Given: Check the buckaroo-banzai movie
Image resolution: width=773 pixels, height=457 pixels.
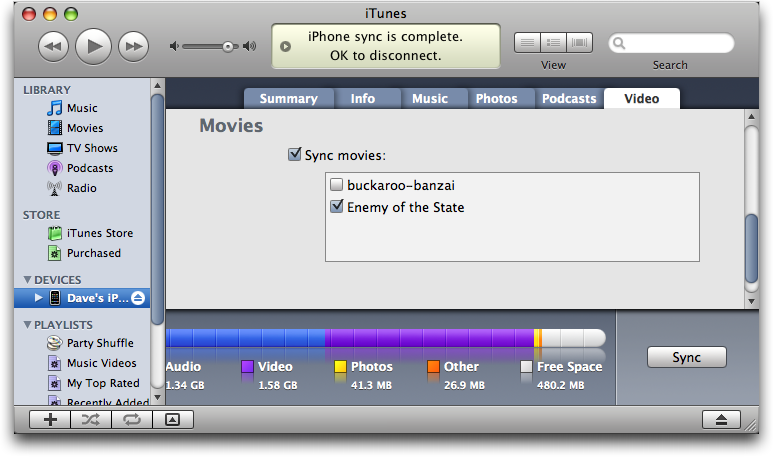Looking at the screenshot, I should (336, 185).
